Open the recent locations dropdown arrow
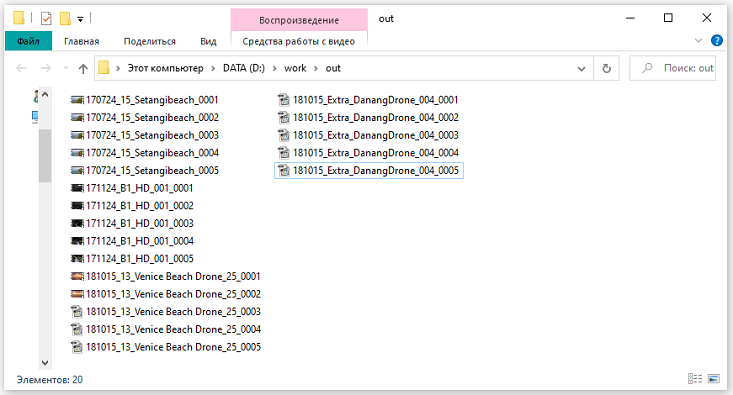733x395 pixels. click(65, 68)
